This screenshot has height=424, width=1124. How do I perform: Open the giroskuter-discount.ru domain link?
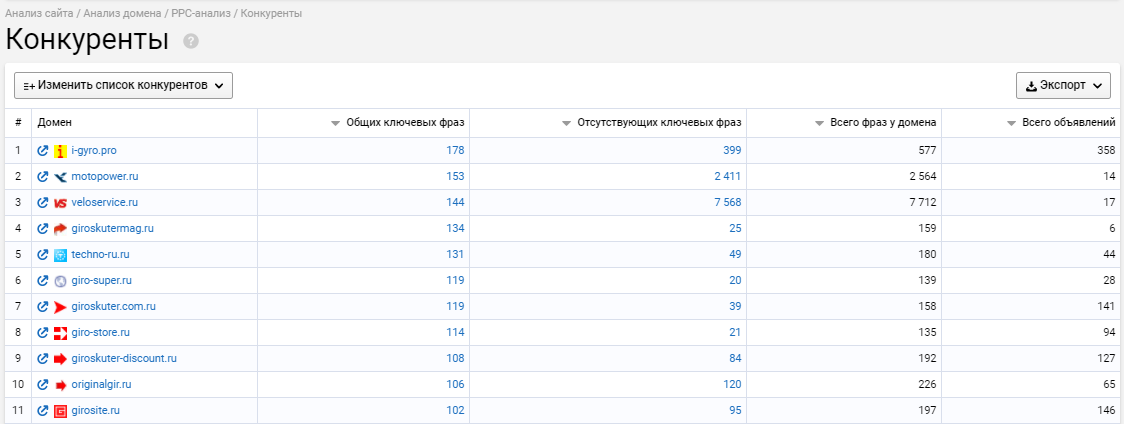124,359
